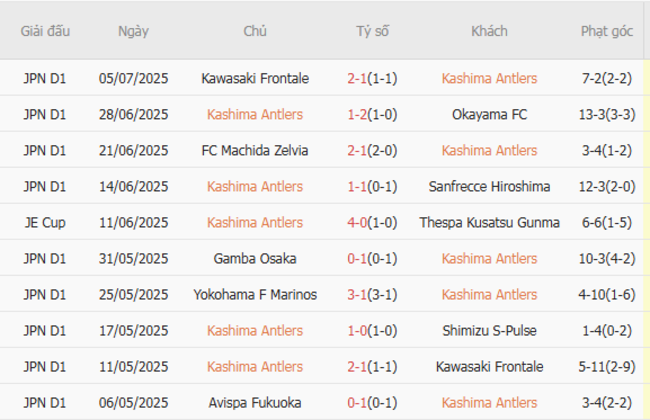Click Thespa Kusatsu Gunma team link
This screenshot has height=420, width=650.
pyautogui.click(x=489, y=222)
